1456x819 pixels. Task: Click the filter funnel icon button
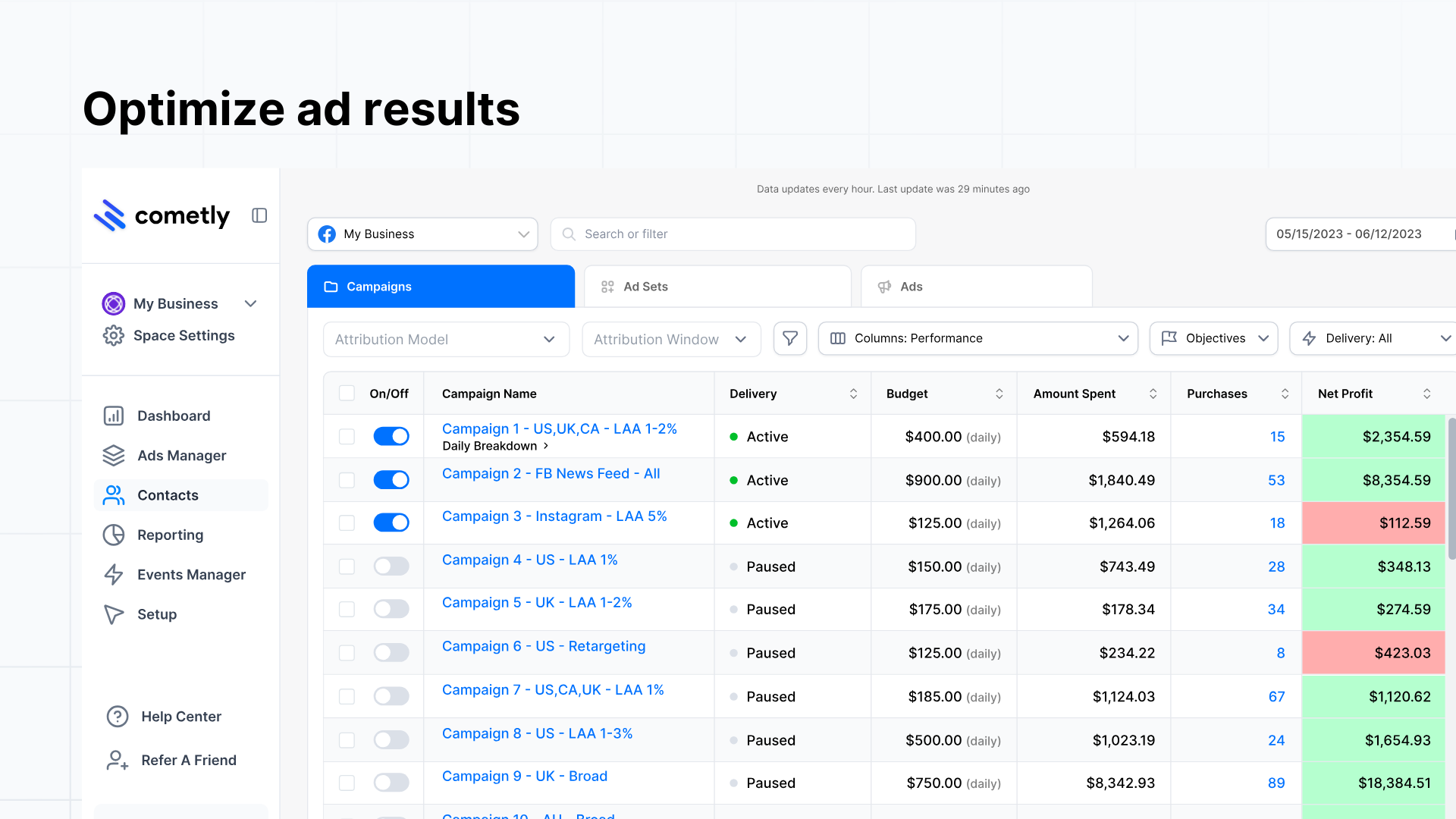click(x=790, y=338)
